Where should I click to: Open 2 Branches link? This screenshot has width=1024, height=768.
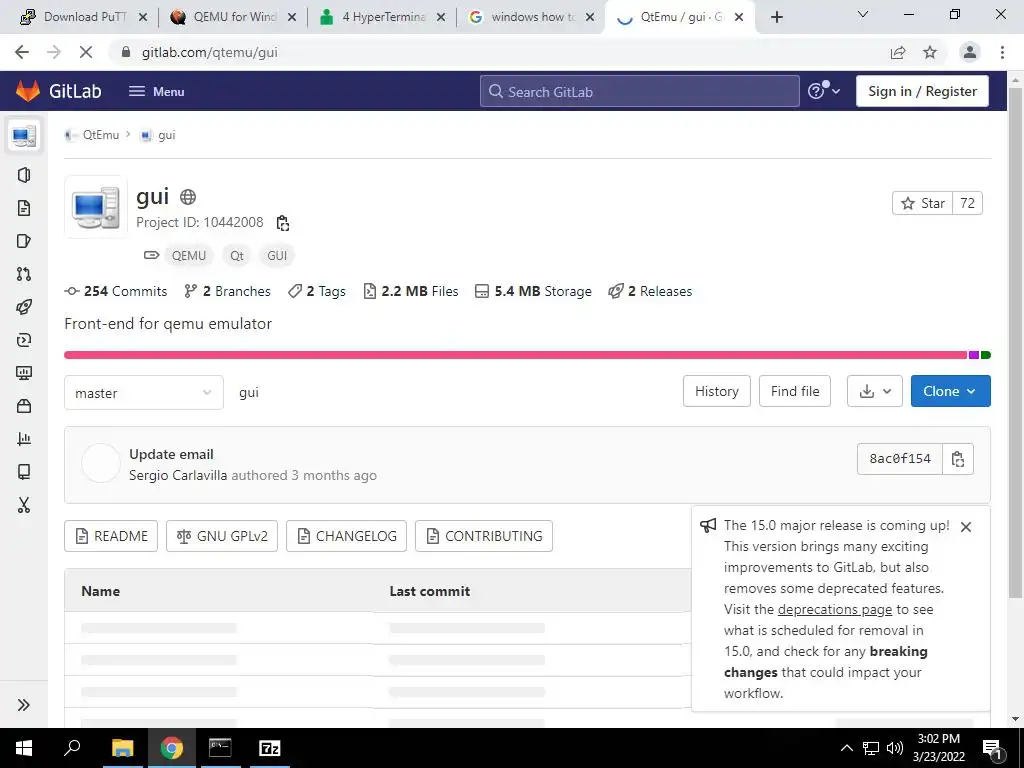click(x=227, y=291)
